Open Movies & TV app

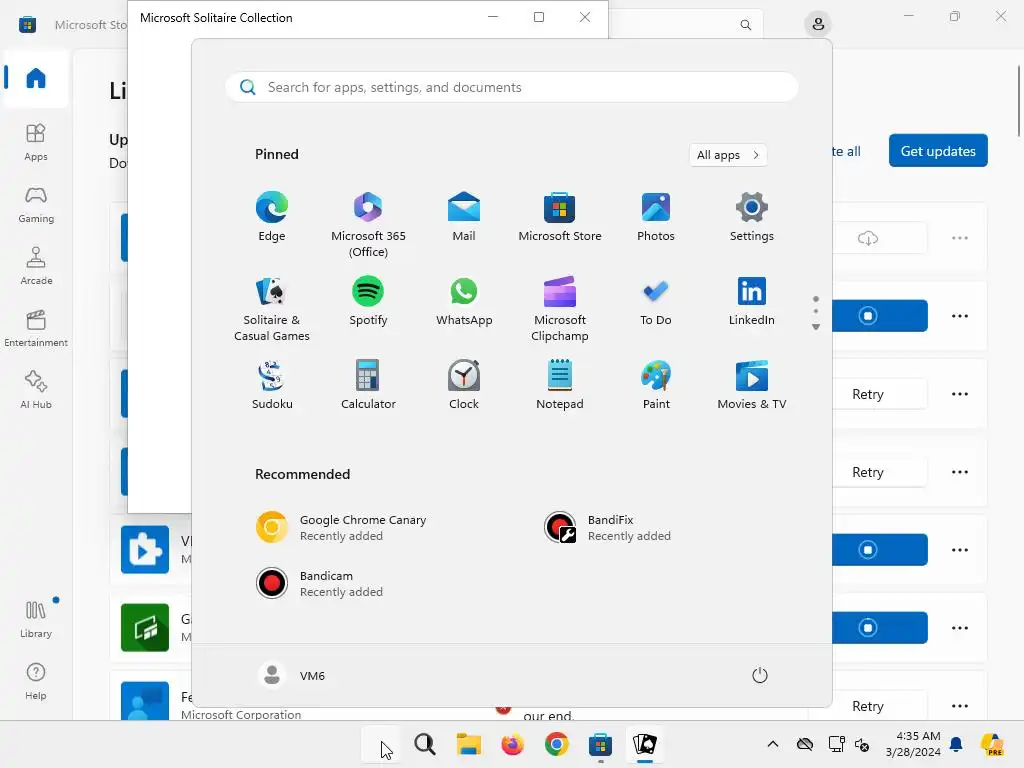(x=752, y=385)
